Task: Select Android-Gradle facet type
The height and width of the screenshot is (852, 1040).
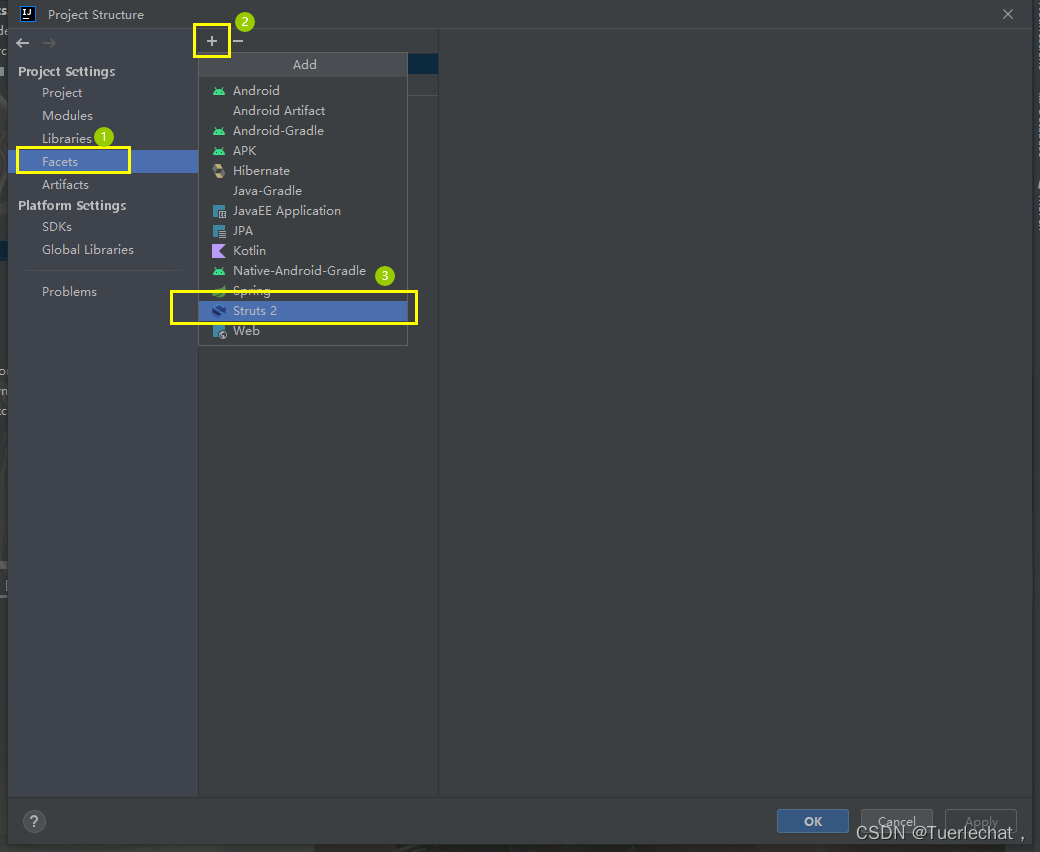Action: click(x=303, y=131)
